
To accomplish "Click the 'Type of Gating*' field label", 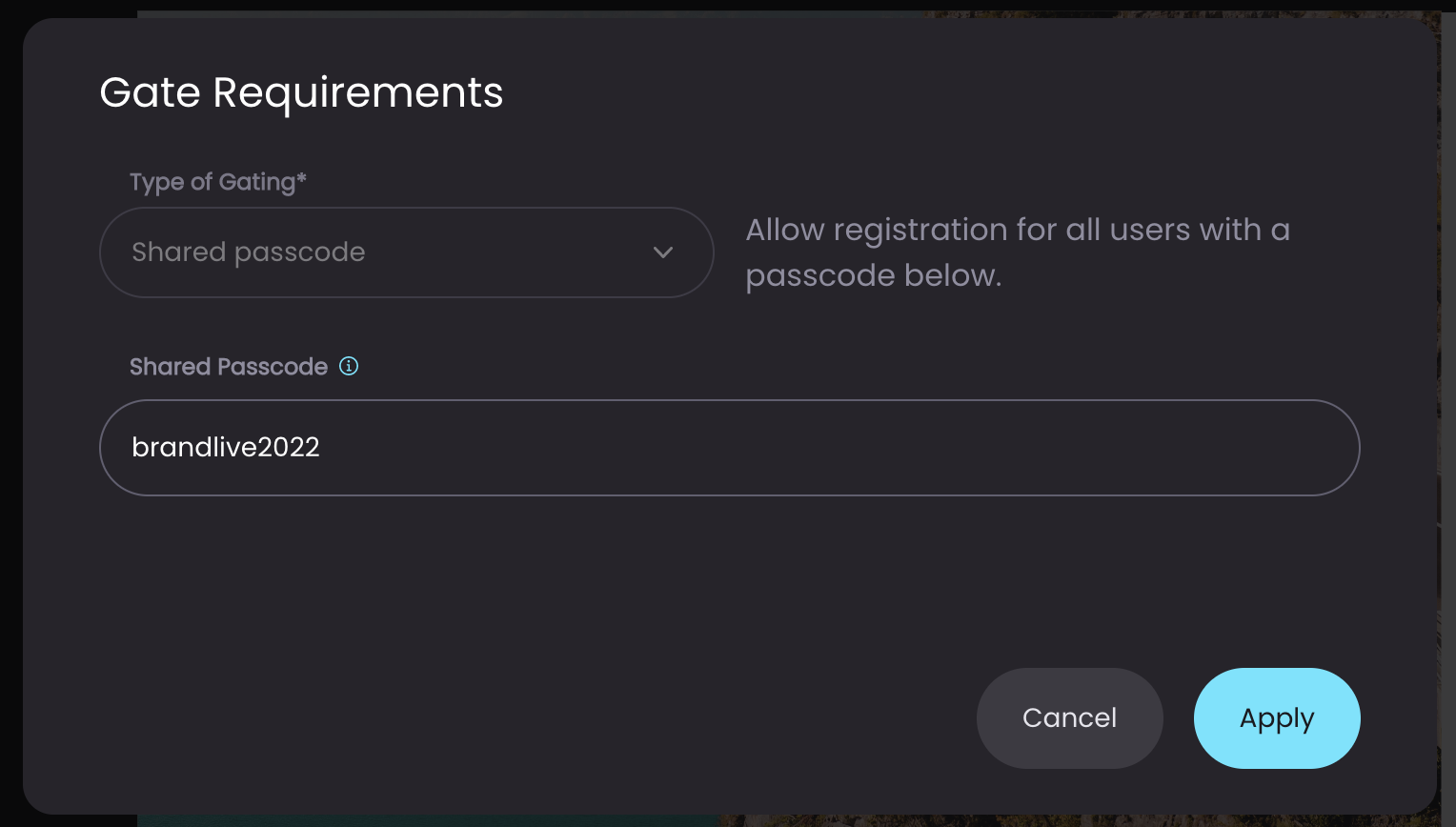I will (x=218, y=182).
